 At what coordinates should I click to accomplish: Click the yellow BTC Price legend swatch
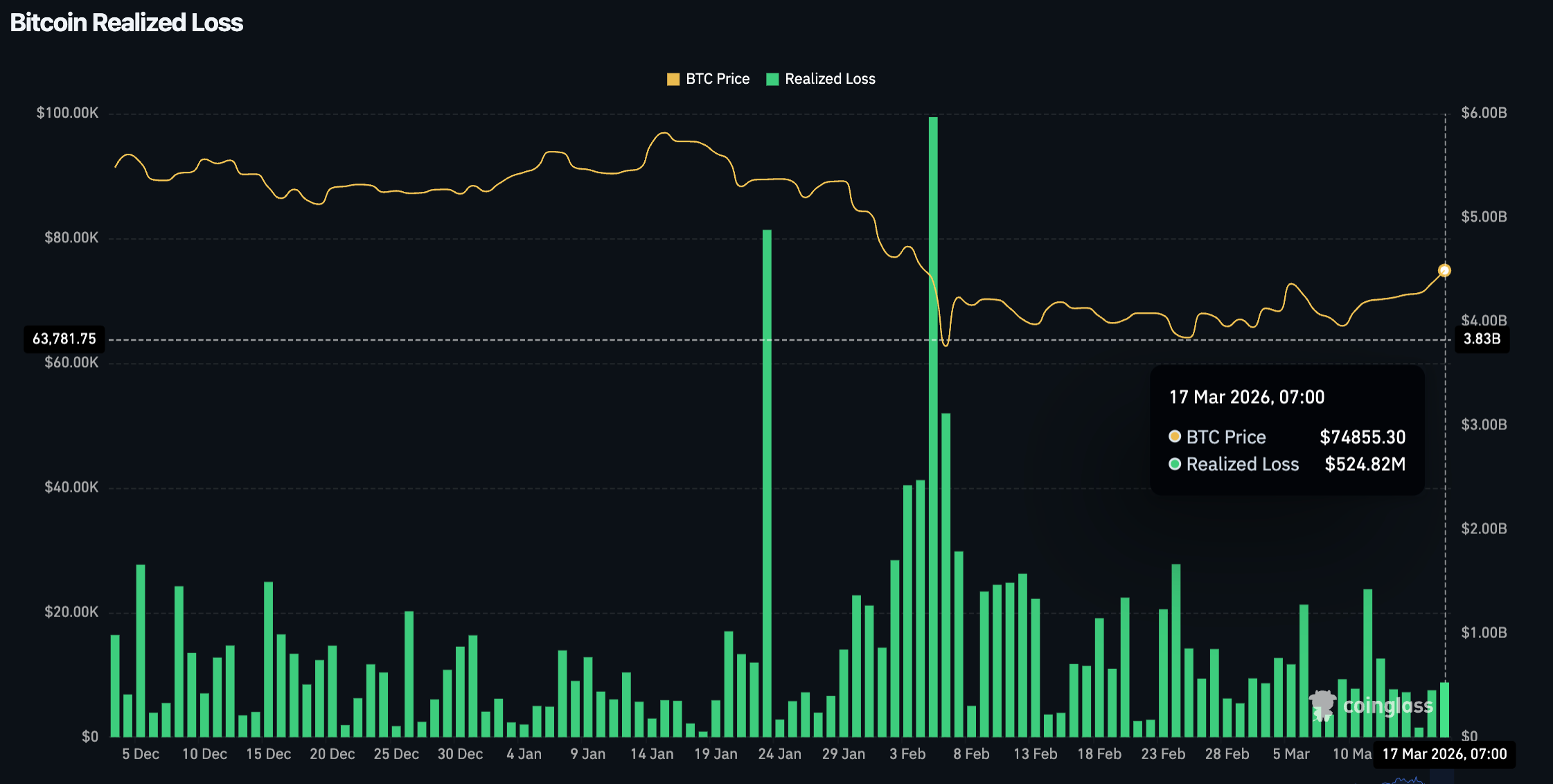coord(673,79)
